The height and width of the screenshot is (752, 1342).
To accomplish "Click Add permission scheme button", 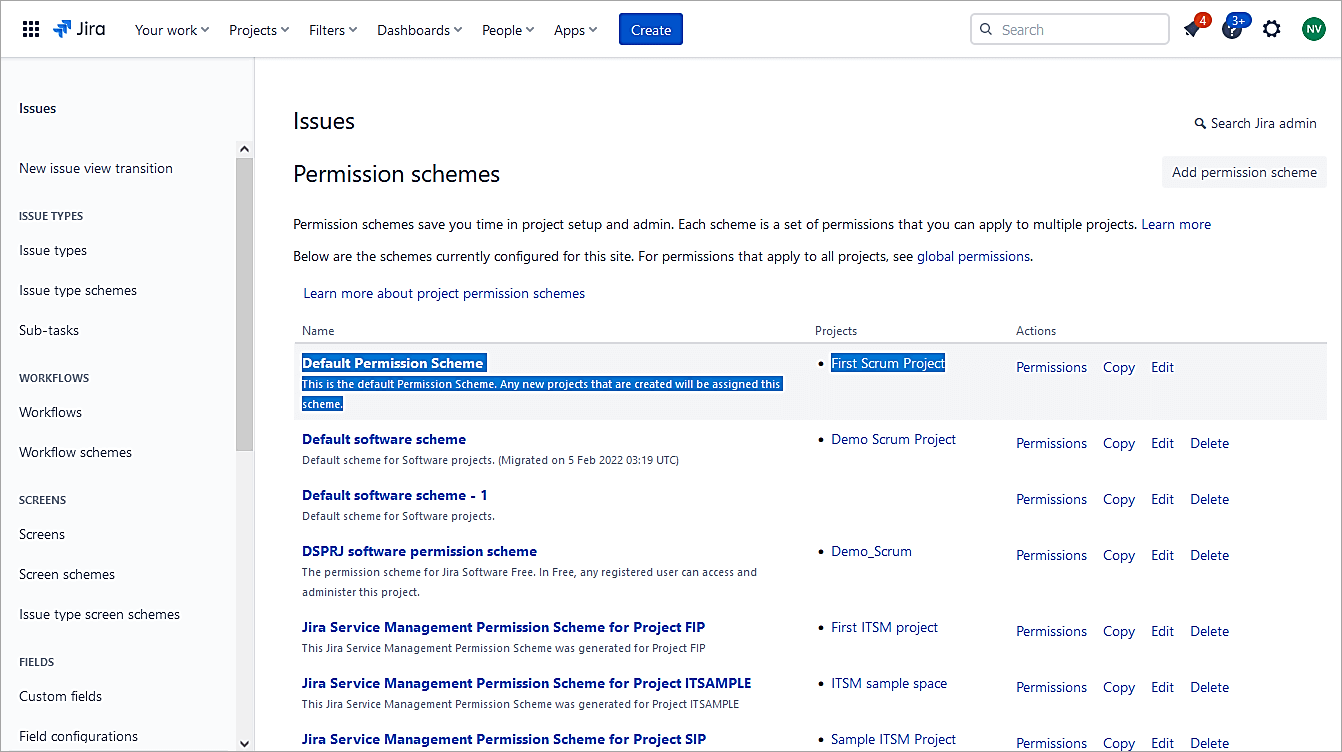I will (1244, 172).
